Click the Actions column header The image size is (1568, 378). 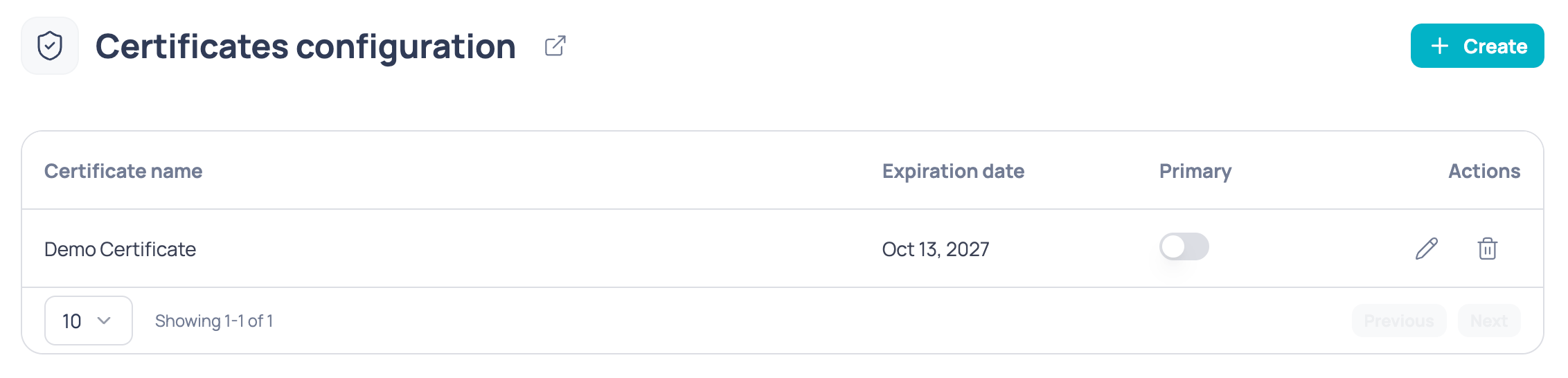click(1484, 171)
